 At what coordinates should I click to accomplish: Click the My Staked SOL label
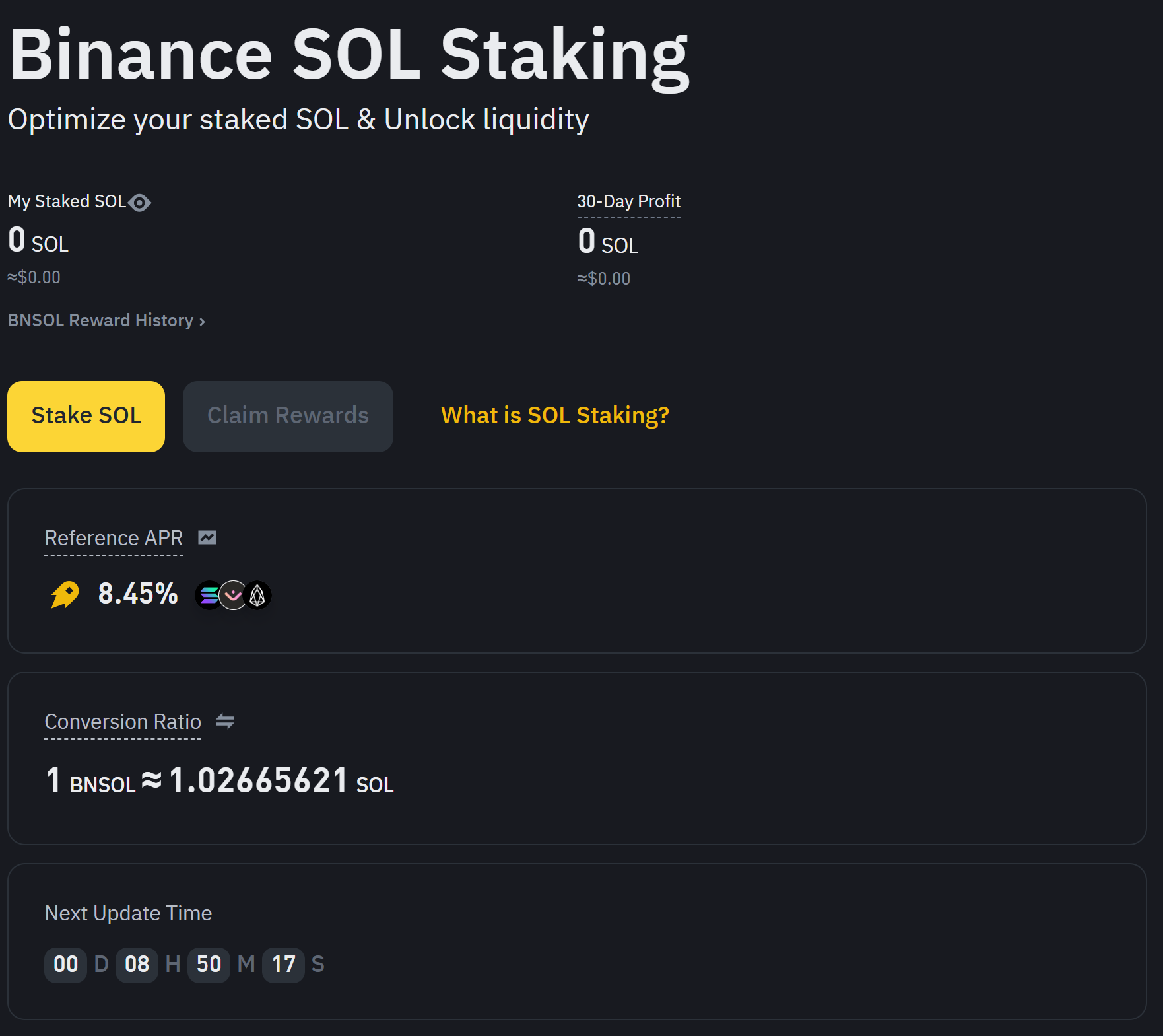point(67,201)
